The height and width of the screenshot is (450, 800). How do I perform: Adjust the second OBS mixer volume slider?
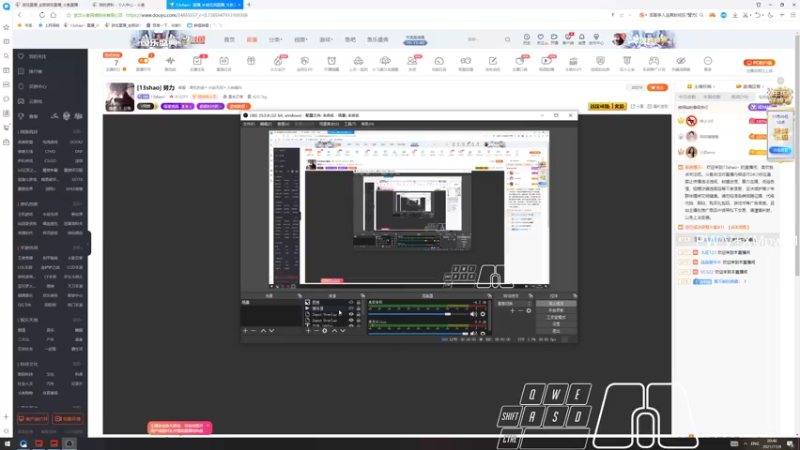(x=418, y=334)
